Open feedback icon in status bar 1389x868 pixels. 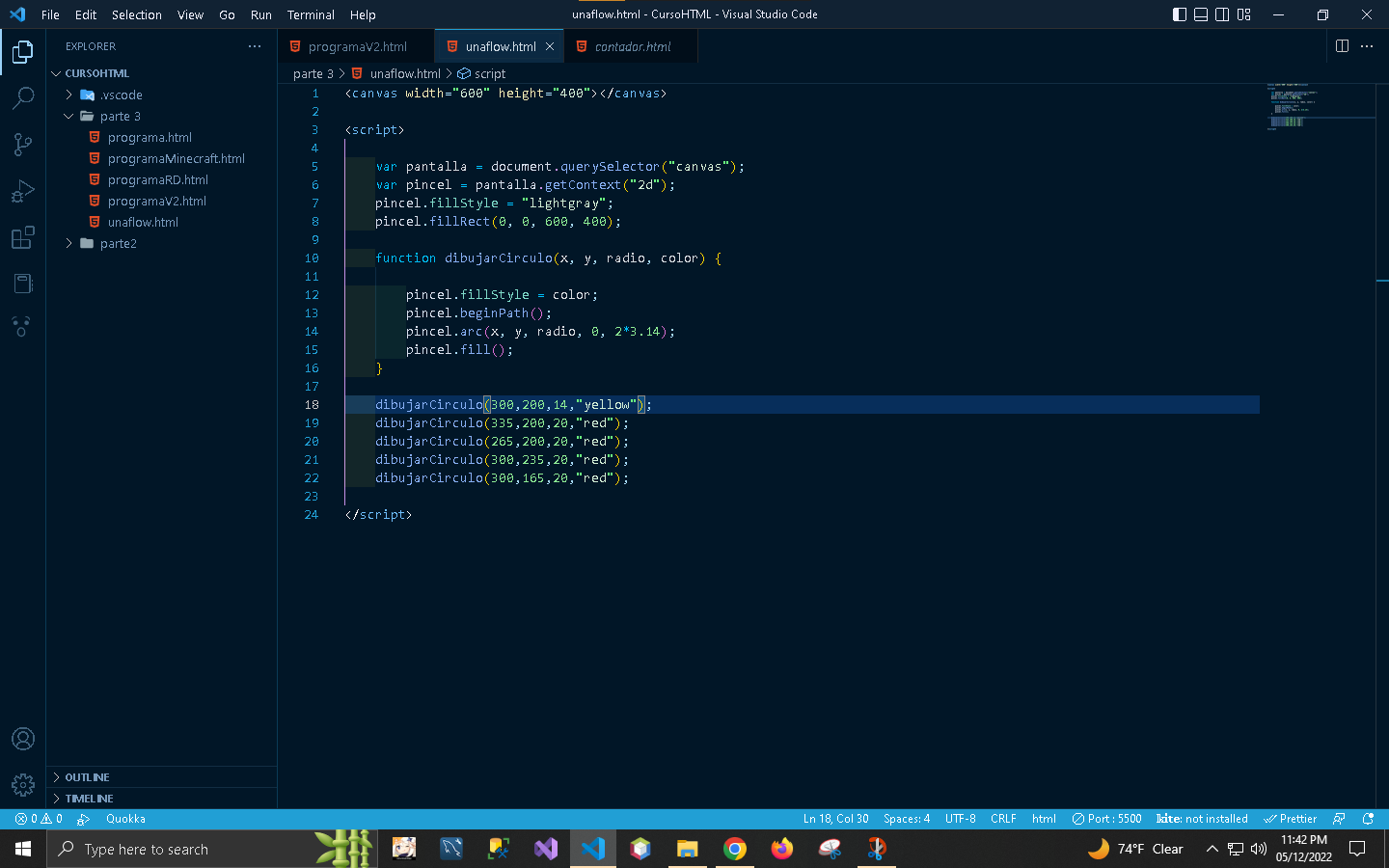pos(1339,819)
